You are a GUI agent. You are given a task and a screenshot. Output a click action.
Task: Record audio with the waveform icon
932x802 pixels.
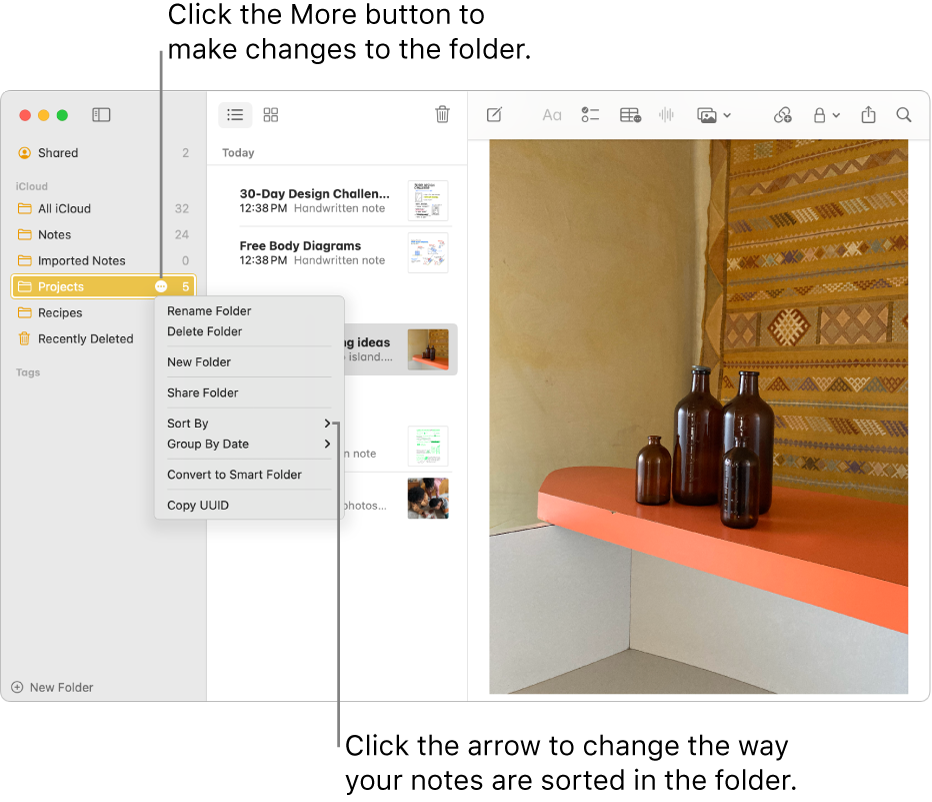click(666, 115)
